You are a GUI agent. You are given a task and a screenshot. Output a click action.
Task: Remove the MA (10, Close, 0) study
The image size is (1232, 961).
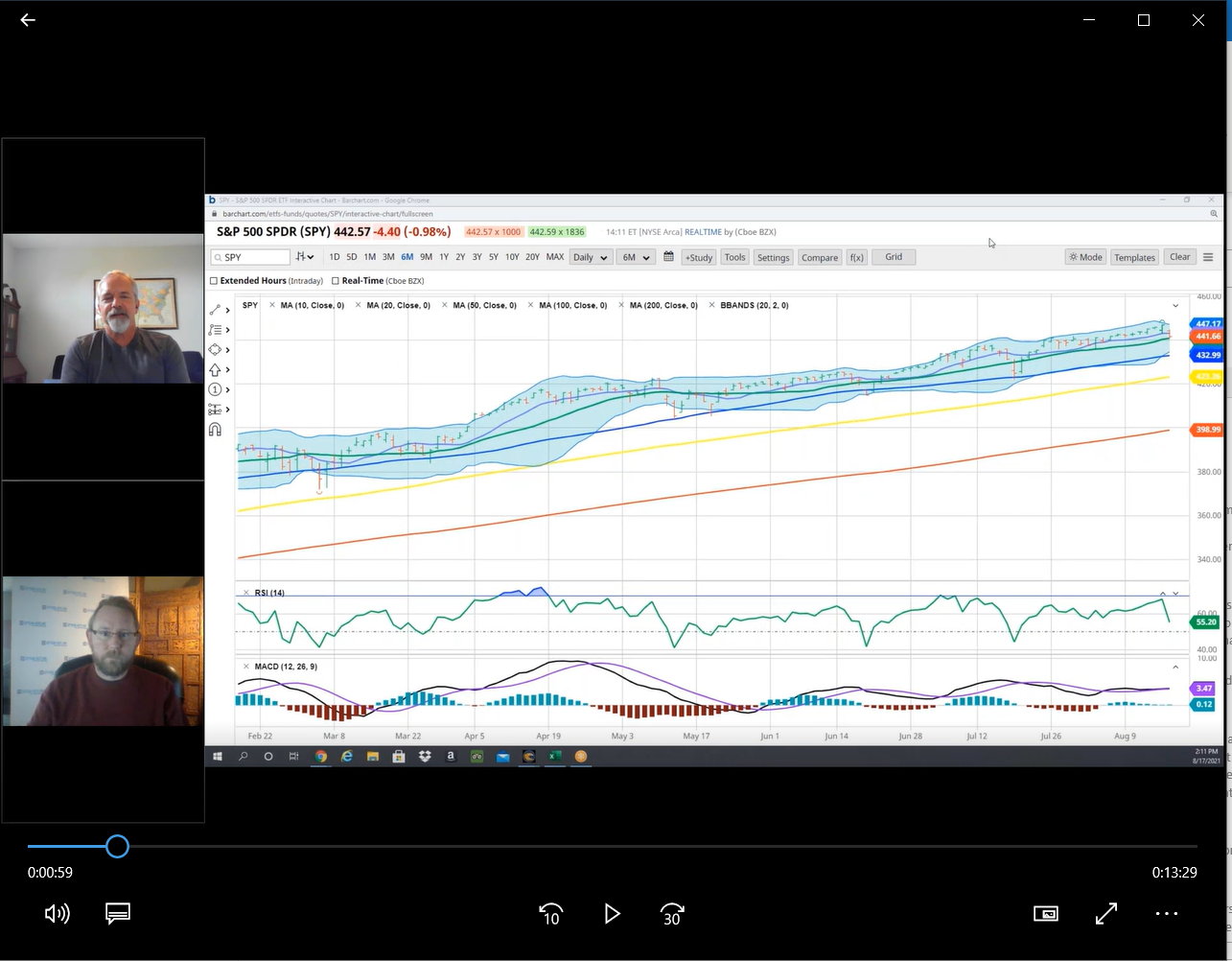click(x=272, y=305)
